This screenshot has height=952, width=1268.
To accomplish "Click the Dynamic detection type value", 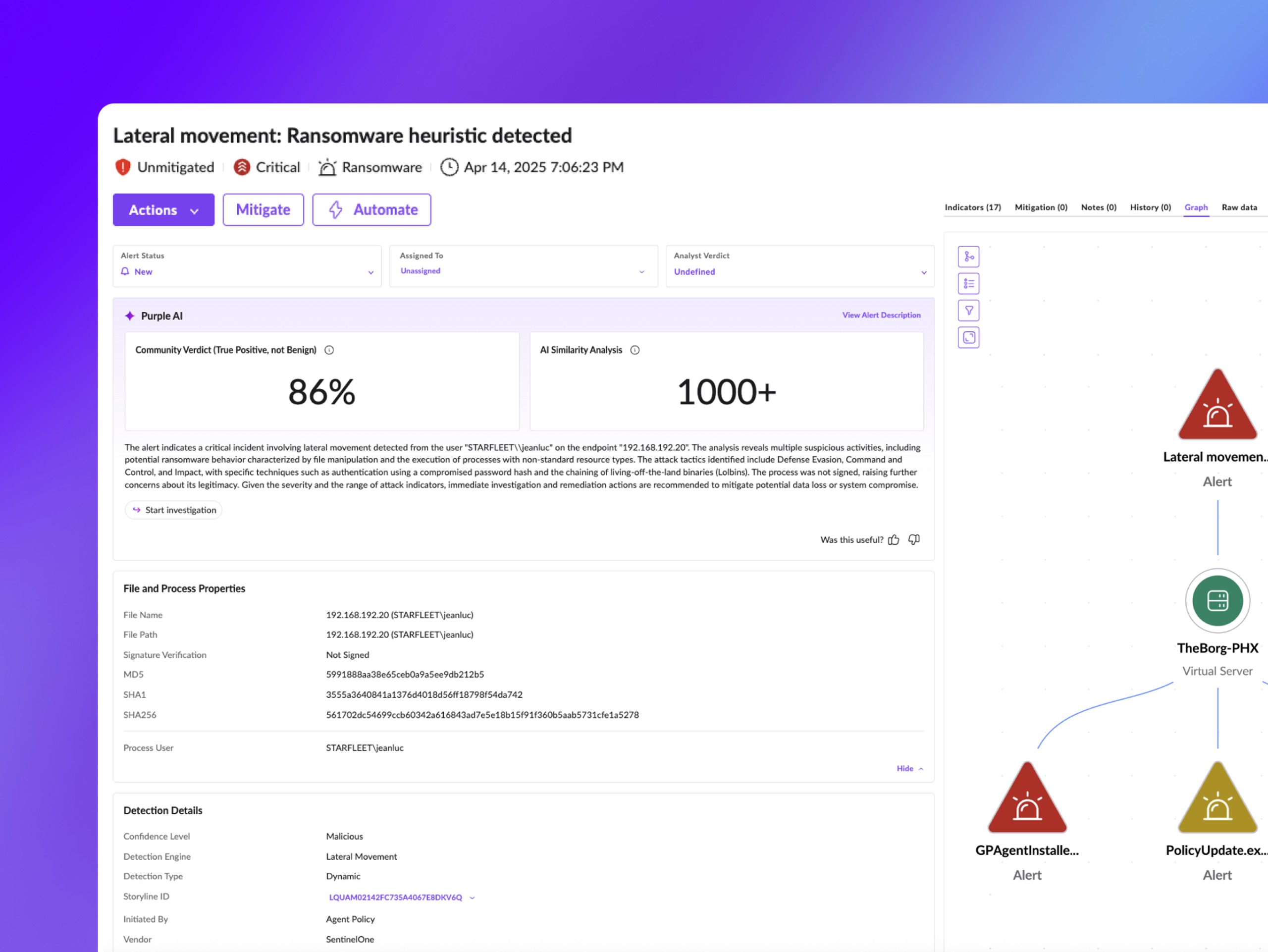I will click(x=343, y=876).
